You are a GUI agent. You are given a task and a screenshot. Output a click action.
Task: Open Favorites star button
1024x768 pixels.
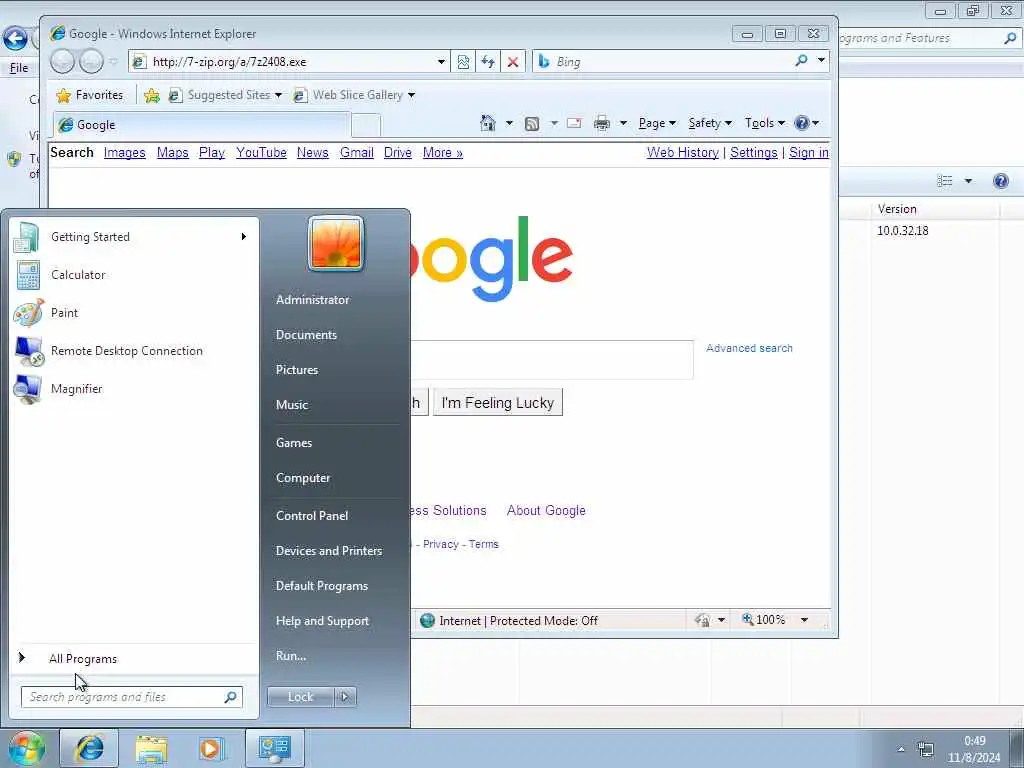[x=89, y=95]
